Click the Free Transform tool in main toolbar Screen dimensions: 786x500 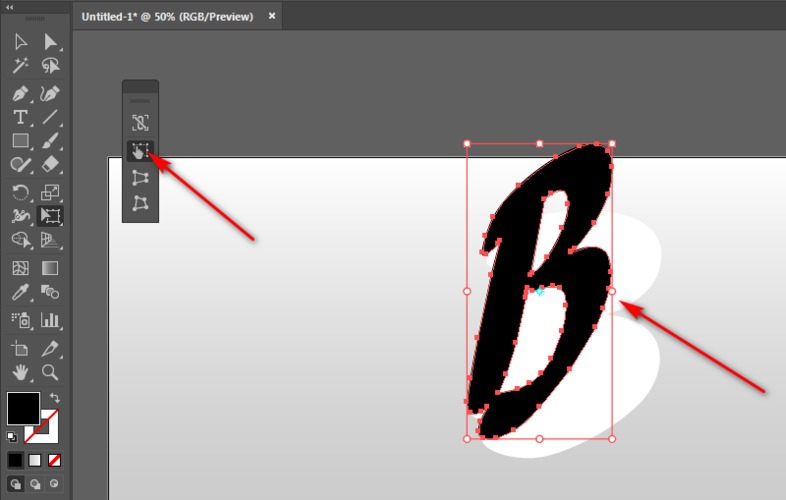(50, 216)
